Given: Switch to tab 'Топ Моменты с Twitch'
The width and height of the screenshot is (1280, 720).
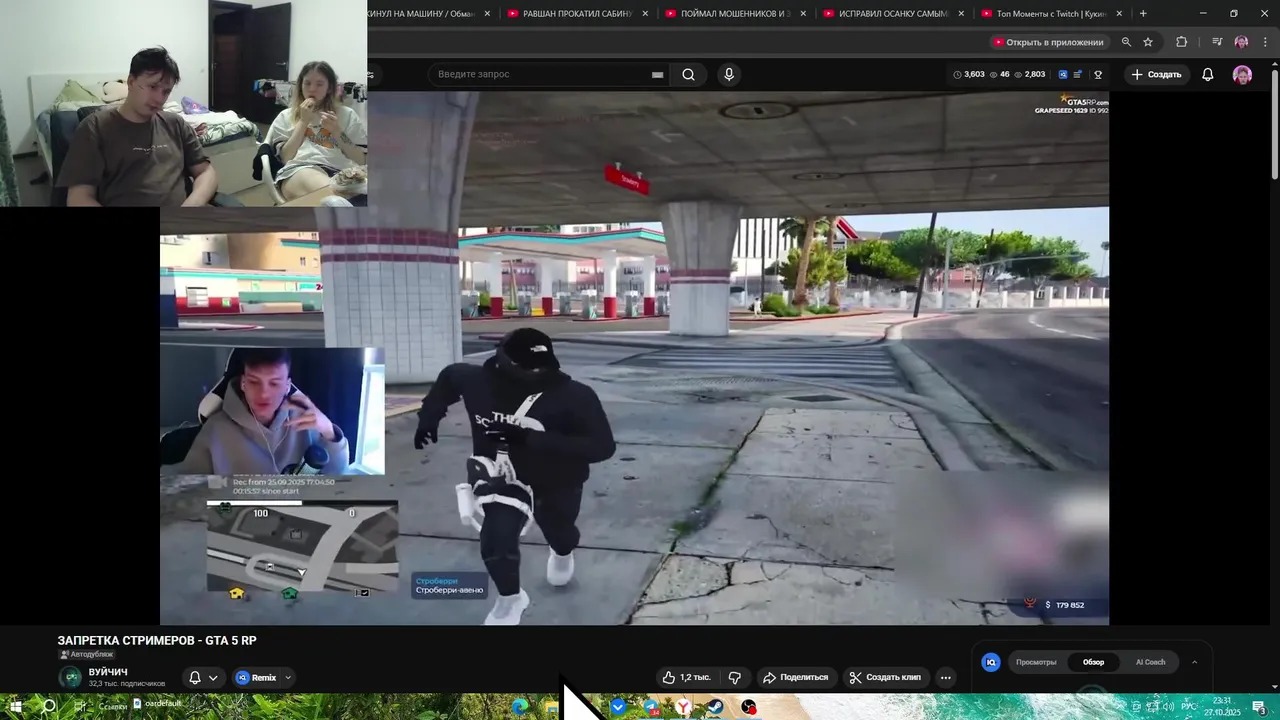Looking at the screenshot, I should pyautogui.click(x=1050, y=14).
